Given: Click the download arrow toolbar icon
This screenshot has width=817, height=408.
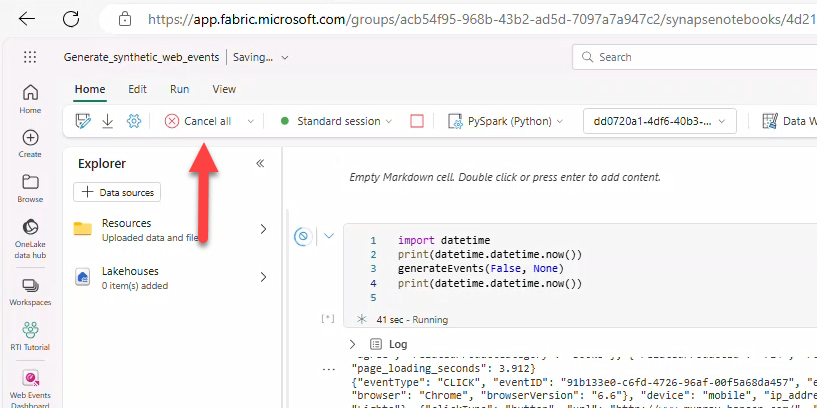Looking at the screenshot, I should tap(108, 121).
